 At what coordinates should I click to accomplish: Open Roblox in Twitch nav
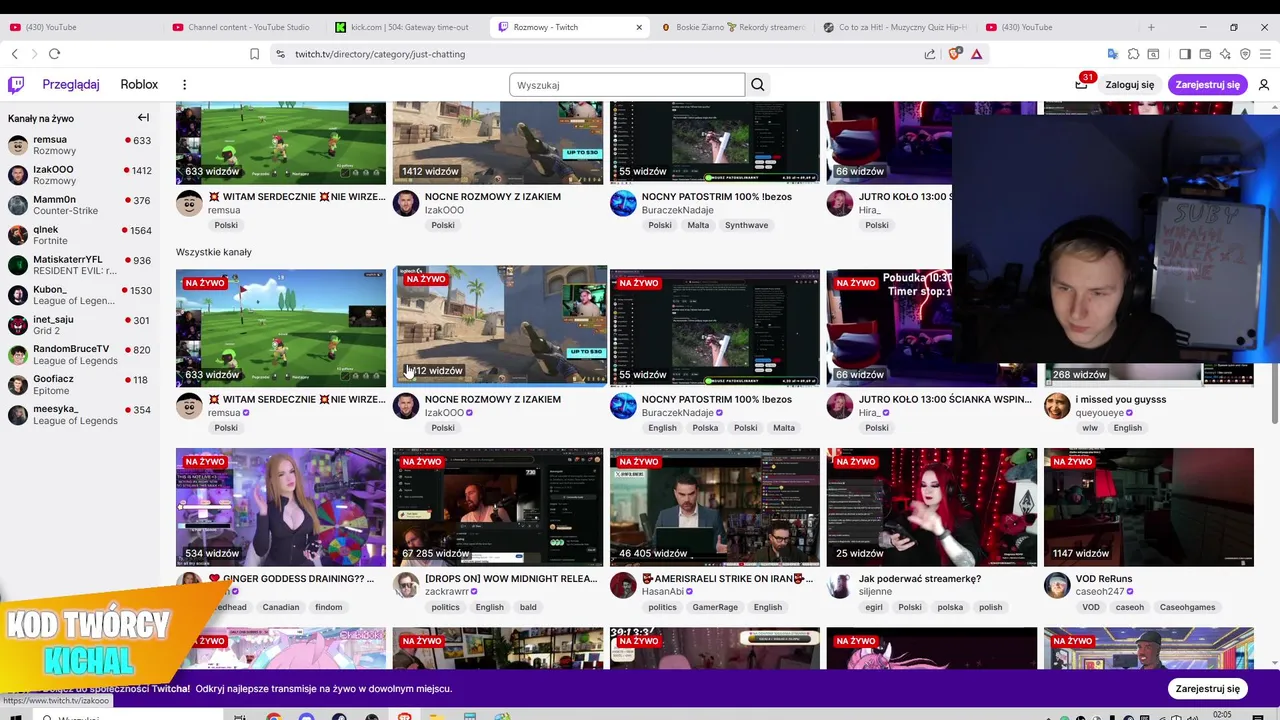coord(140,85)
